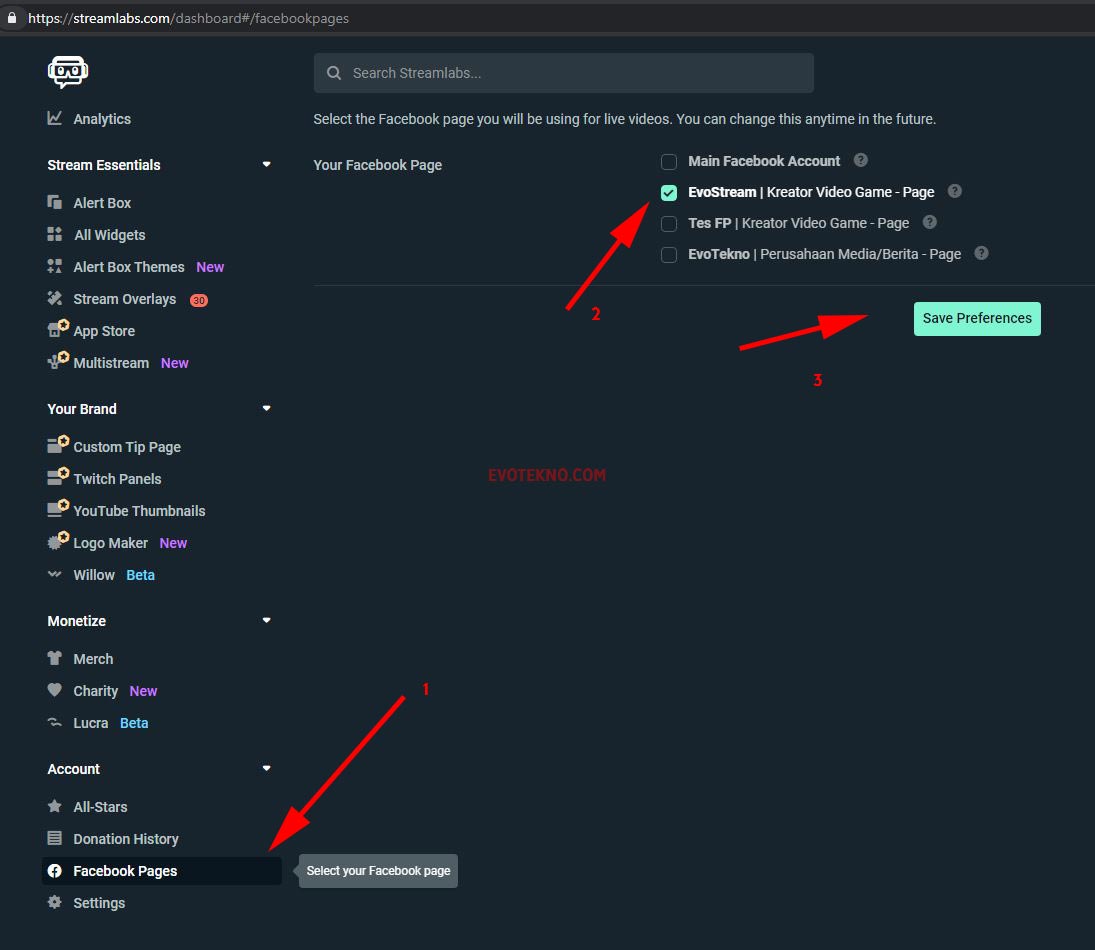
Task: Open YouTube Thumbnails link
Action: pyautogui.click(x=139, y=511)
